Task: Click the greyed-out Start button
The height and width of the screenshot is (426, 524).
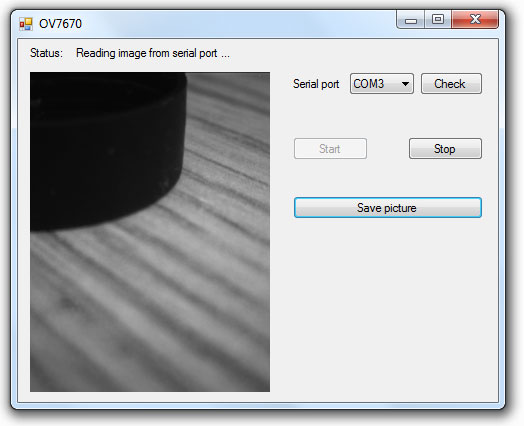Action: (x=330, y=149)
